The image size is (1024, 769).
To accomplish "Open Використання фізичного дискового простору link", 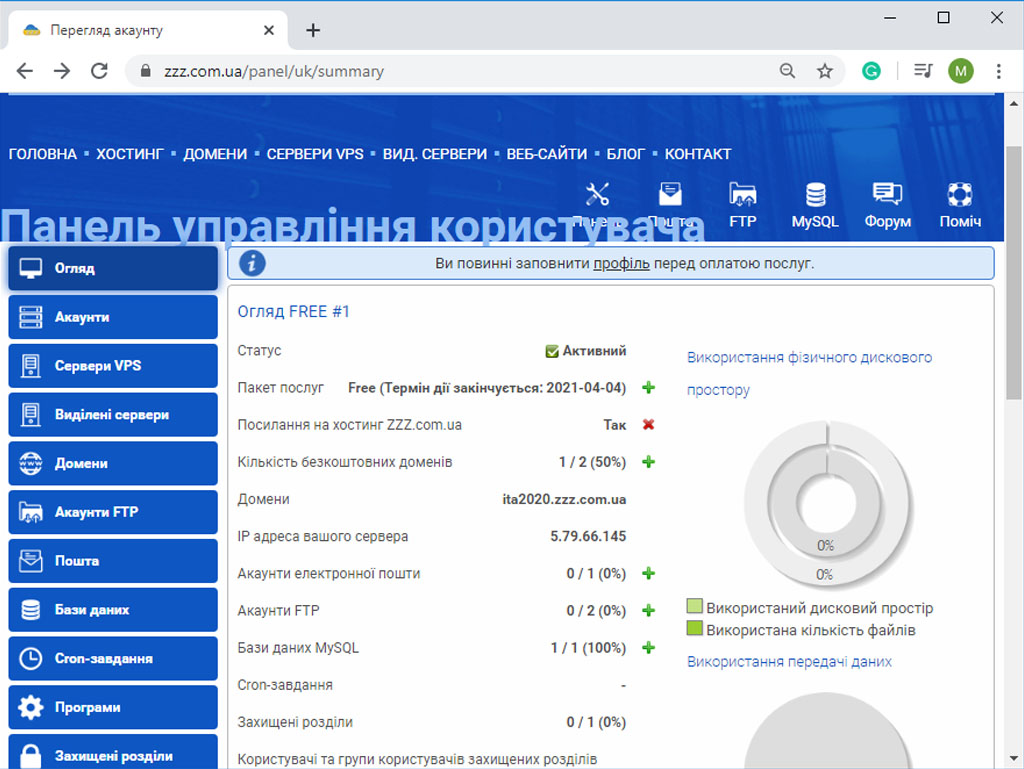I will pyautogui.click(x=809, y=373).
